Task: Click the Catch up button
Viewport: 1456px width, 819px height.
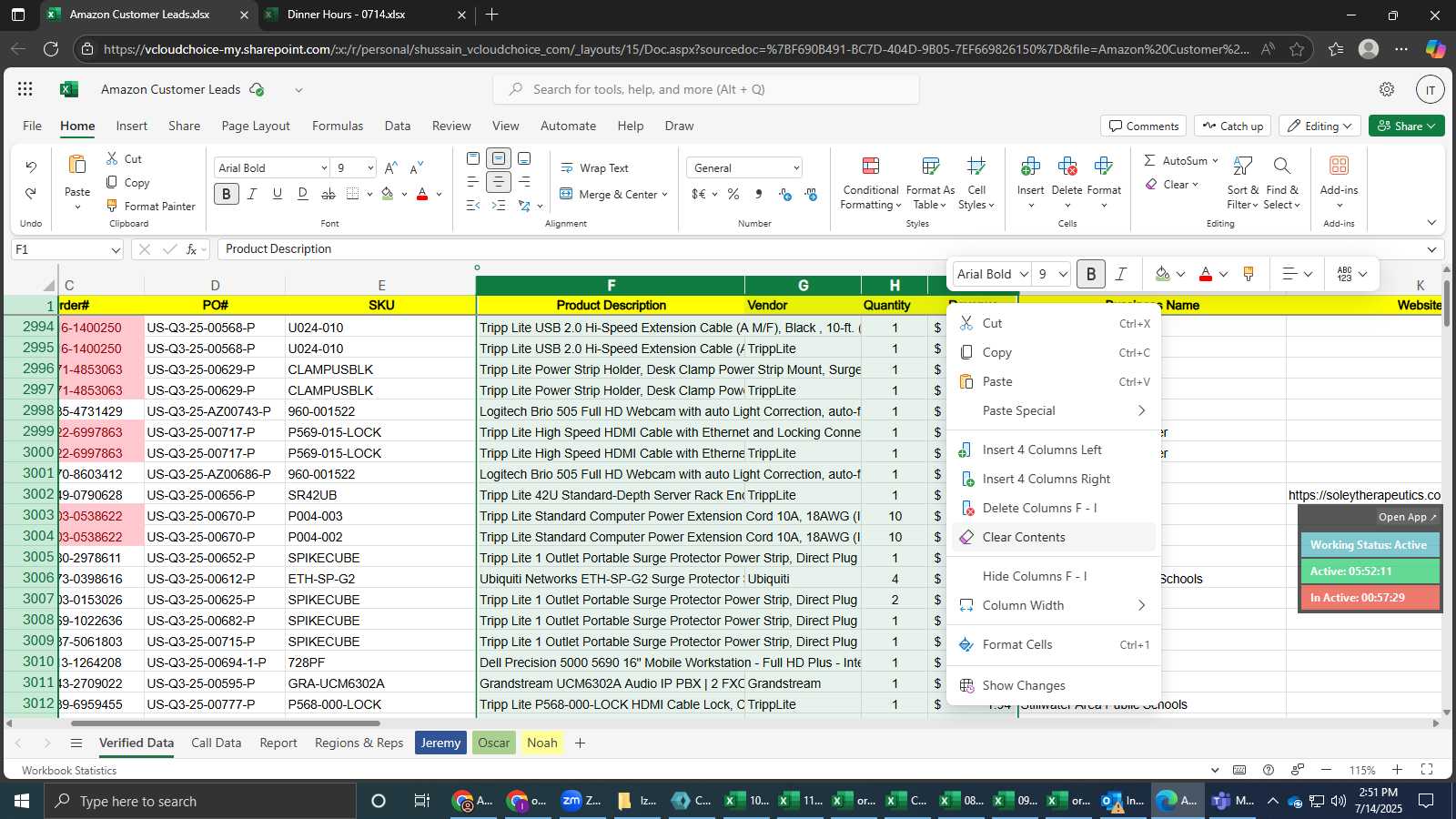Action: [x=1232, y=126]
